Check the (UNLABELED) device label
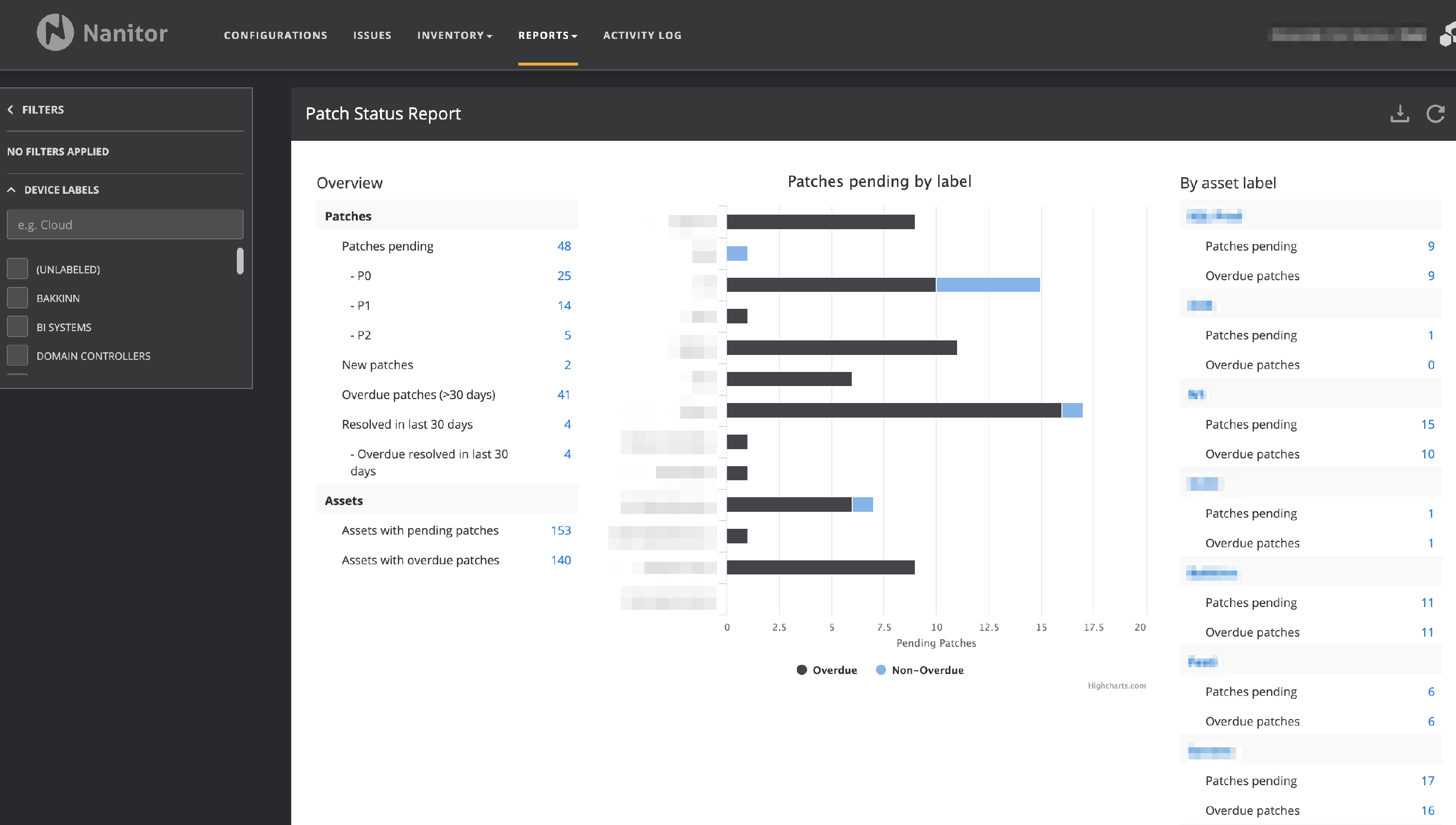 17,269
